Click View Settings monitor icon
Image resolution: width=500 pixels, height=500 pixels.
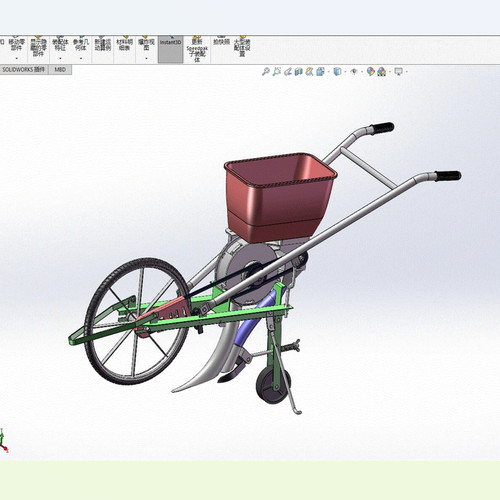pos(398,71)
